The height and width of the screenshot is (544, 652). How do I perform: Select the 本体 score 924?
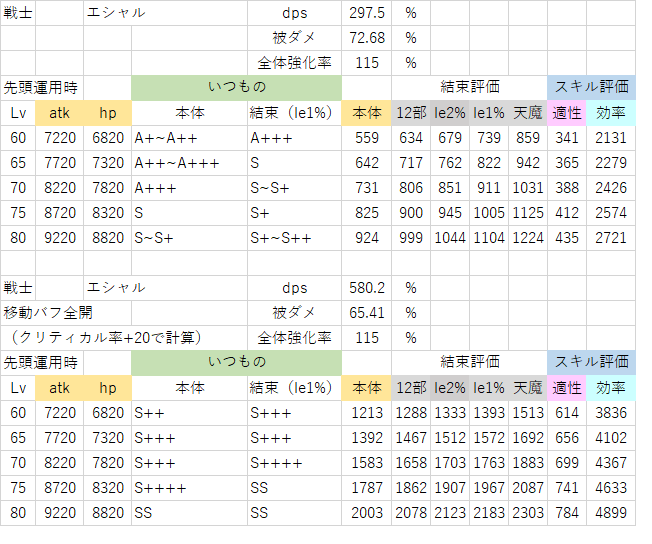point(366,238)
